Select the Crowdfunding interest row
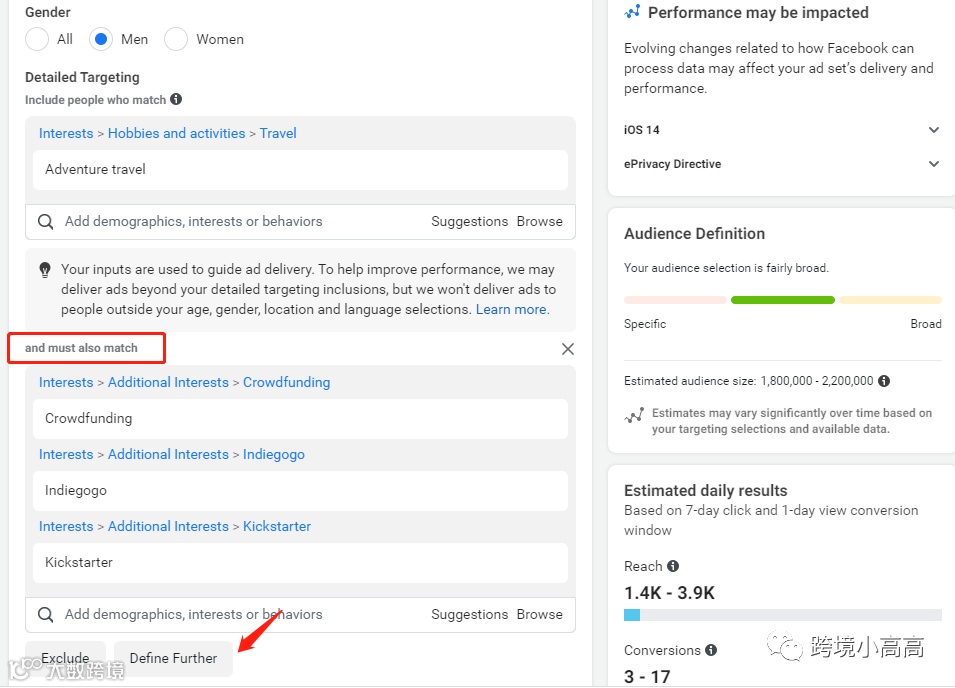Screen dimensions: 955x688 300,418
